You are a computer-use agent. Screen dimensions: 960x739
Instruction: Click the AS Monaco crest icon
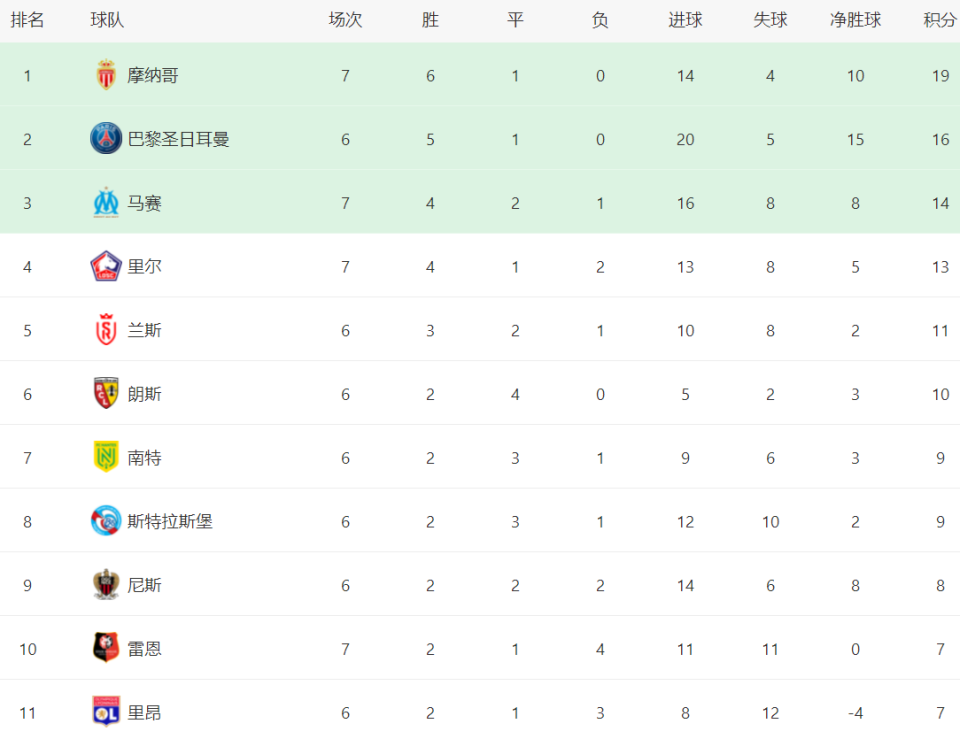point(106,75)
